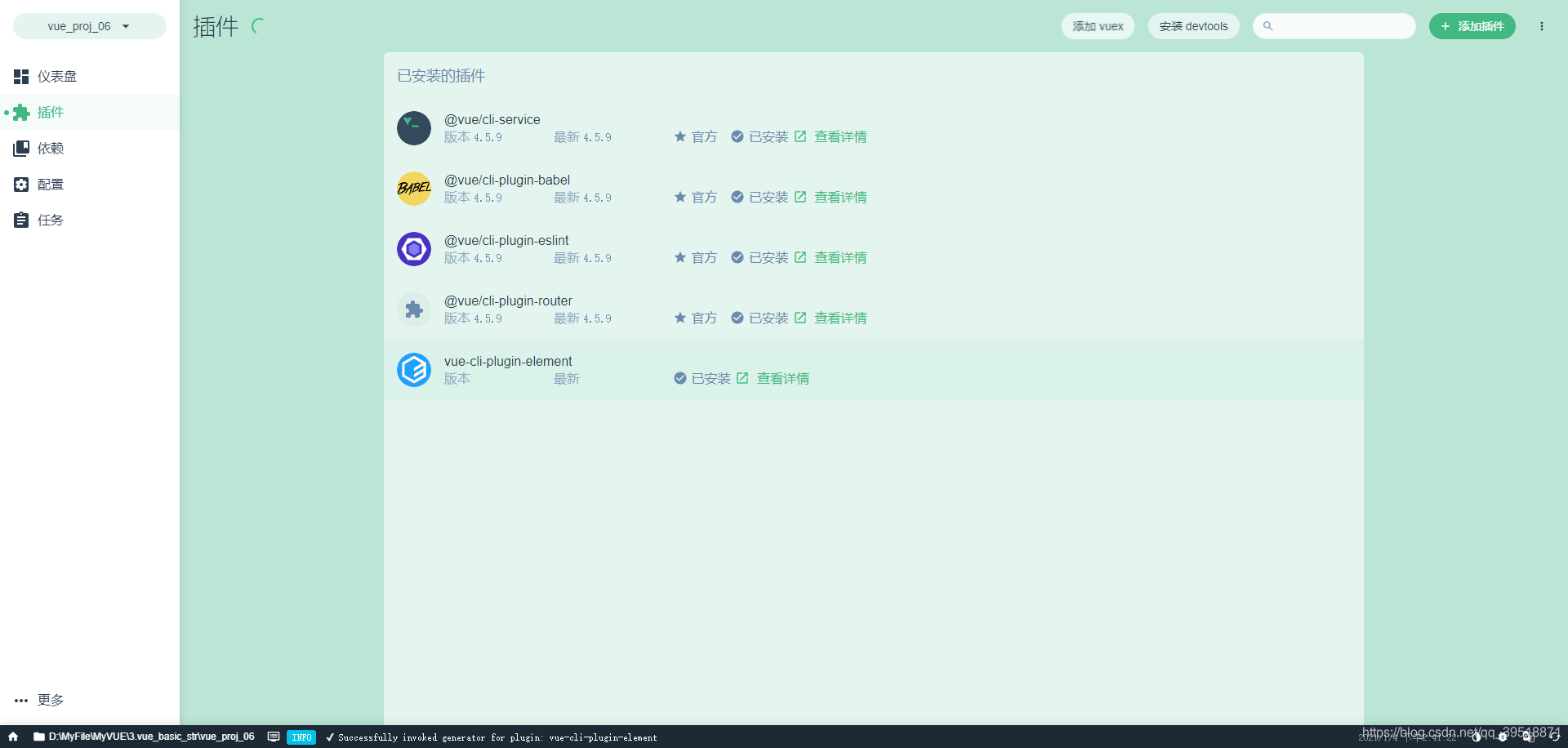
Task: Toggle dark mode icon in status bar
Action: (x=1477, y=737)
